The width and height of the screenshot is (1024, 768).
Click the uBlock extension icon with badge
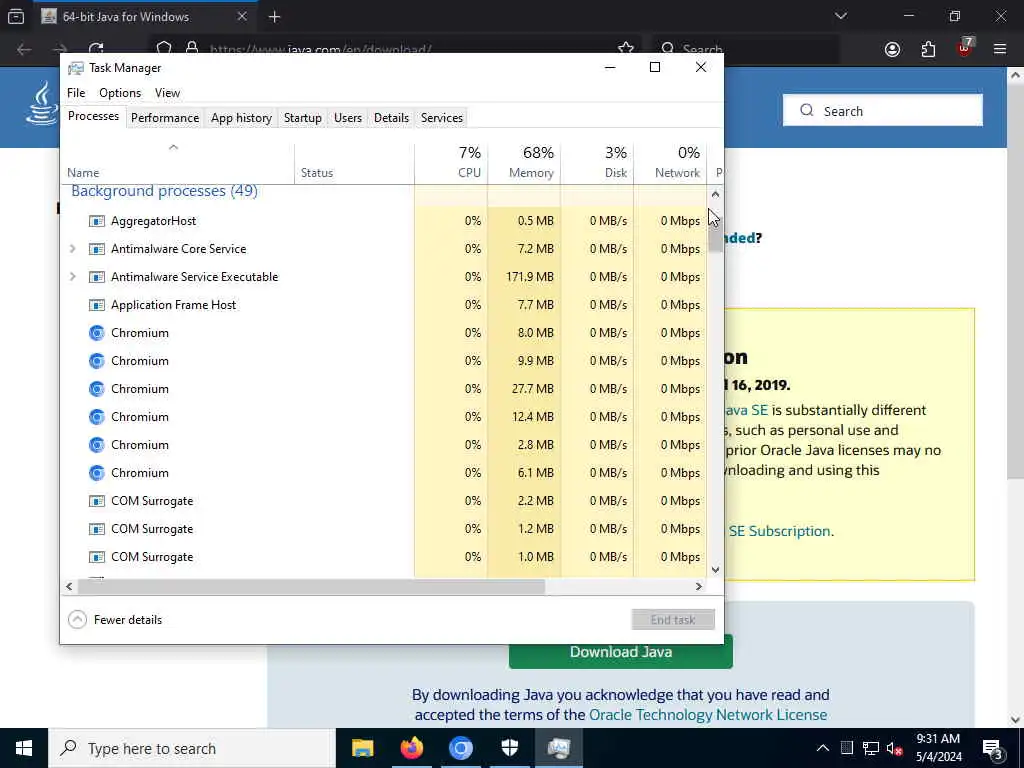click(x=965, y=48)
